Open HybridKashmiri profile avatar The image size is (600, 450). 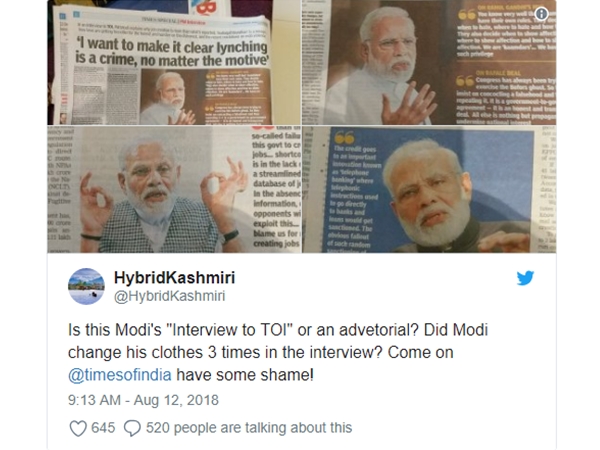click(x=86, y=286)
